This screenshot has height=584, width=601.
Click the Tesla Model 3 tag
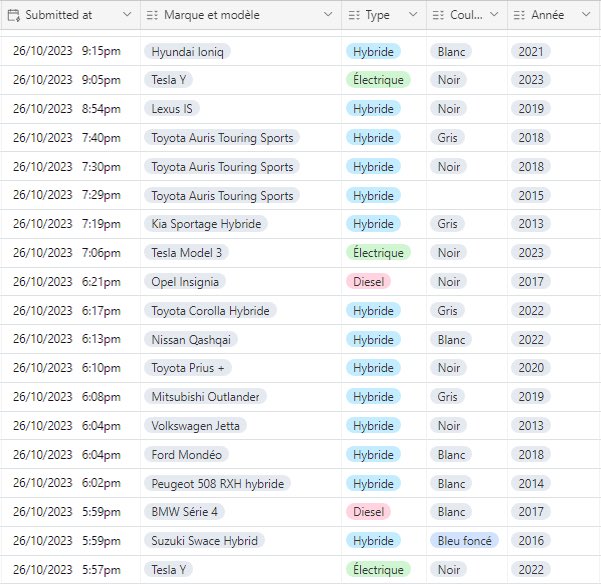(187, 253)
